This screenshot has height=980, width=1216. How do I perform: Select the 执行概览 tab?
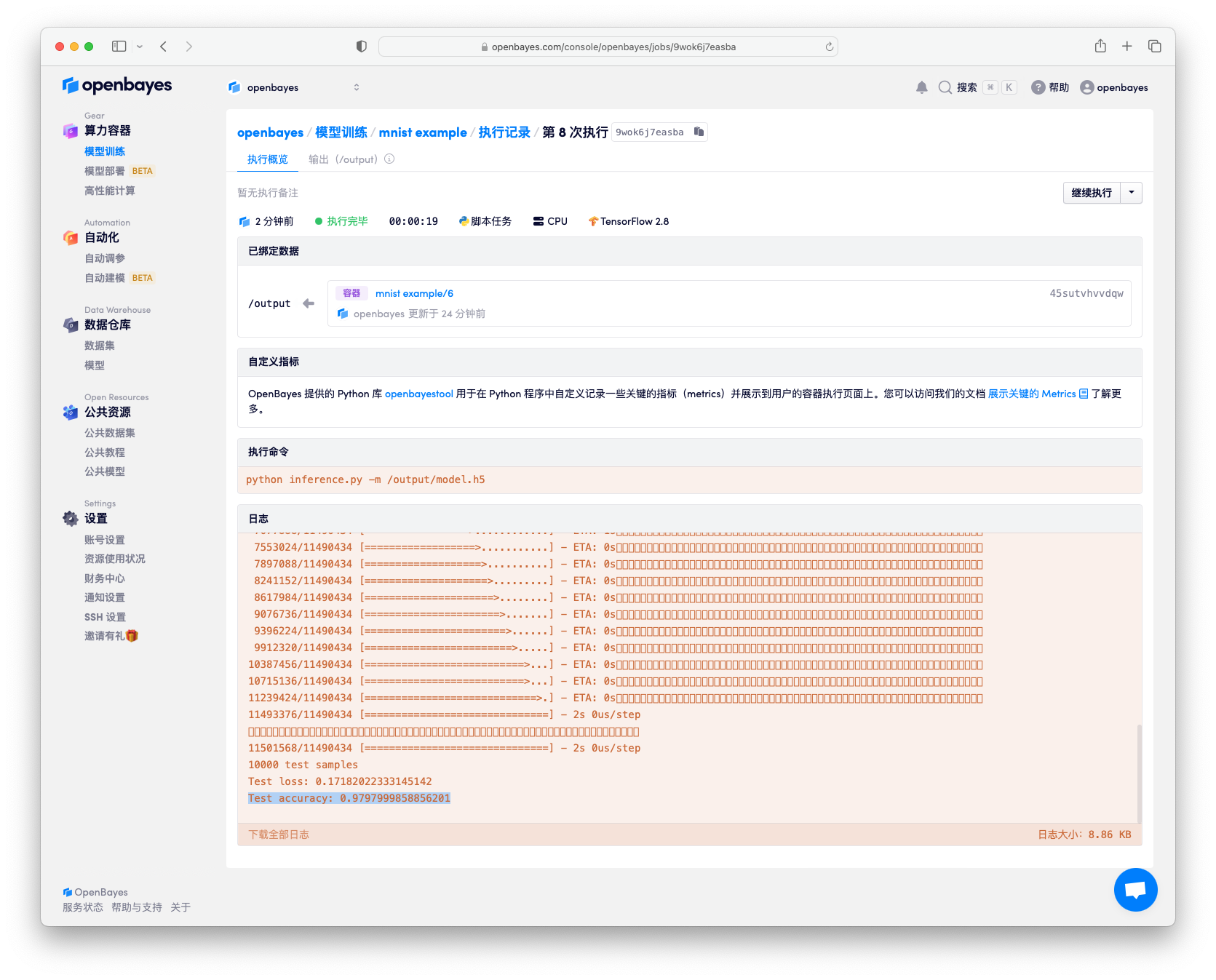[267, 159]
